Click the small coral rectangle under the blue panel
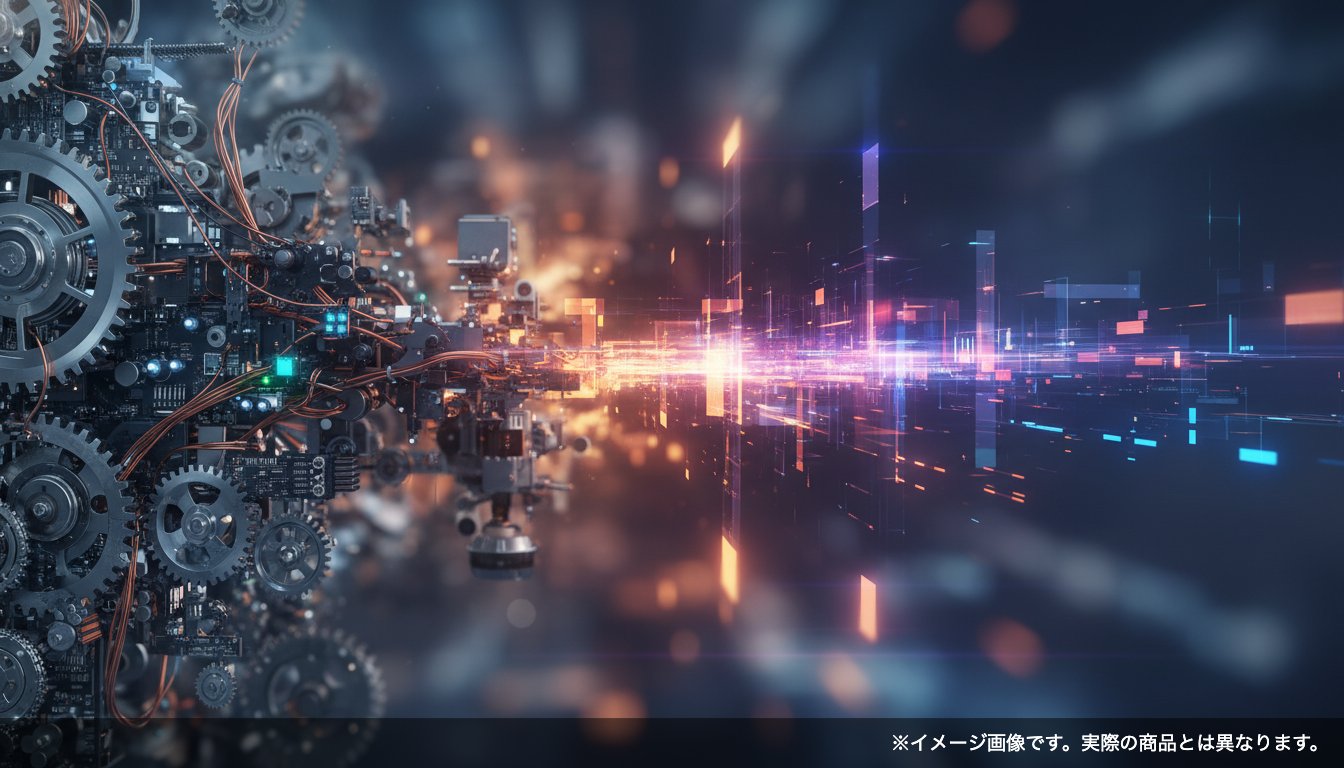Viewport: 1344px width, 768px height. (x=1129, y=327)
